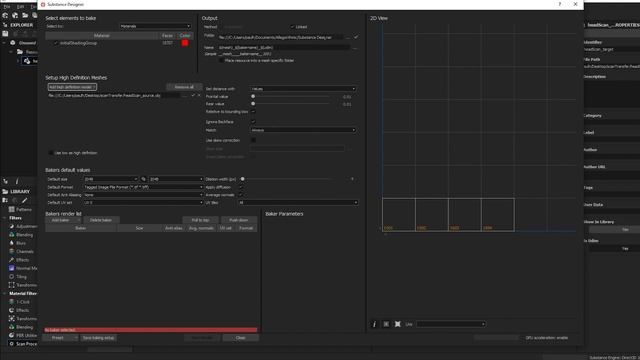Click the fit view icon in 2D View toolbar
This screenshot has height=360, width=640.
(x=386, y=324)
